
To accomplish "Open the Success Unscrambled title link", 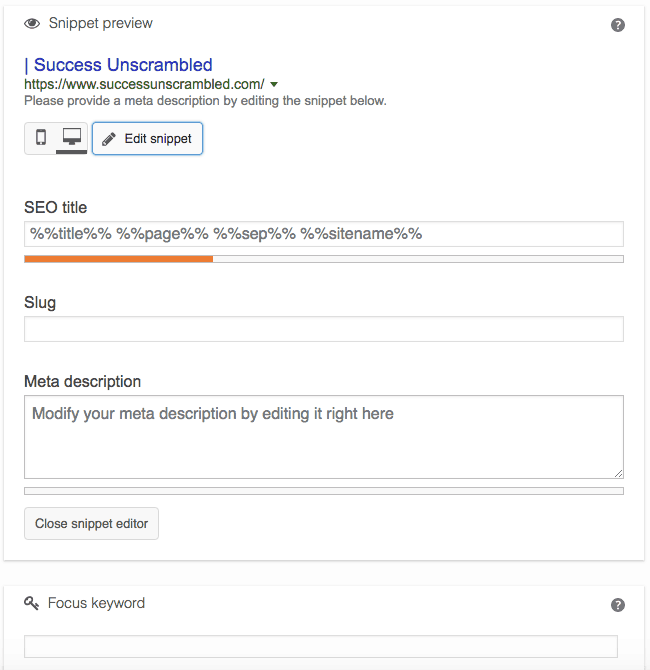I will [118, 65].
